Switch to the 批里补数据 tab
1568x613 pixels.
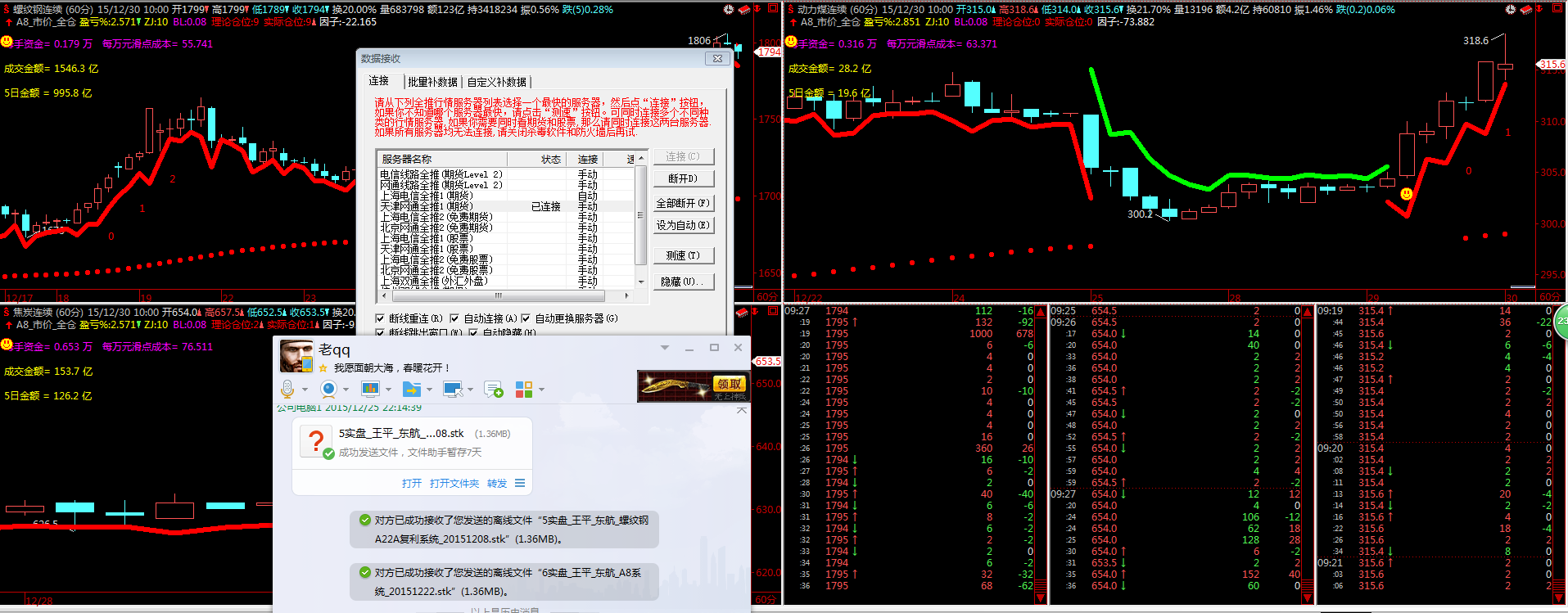click(432, 82)
